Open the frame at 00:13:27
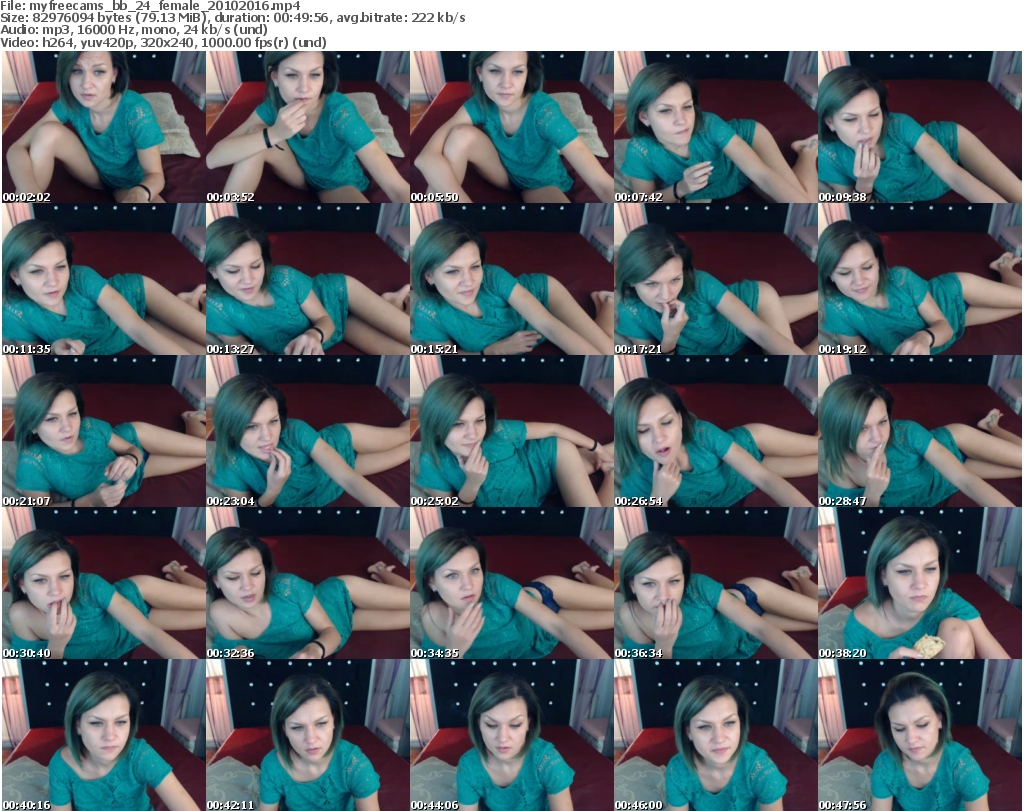The image size is (1024, 811). 308,279
